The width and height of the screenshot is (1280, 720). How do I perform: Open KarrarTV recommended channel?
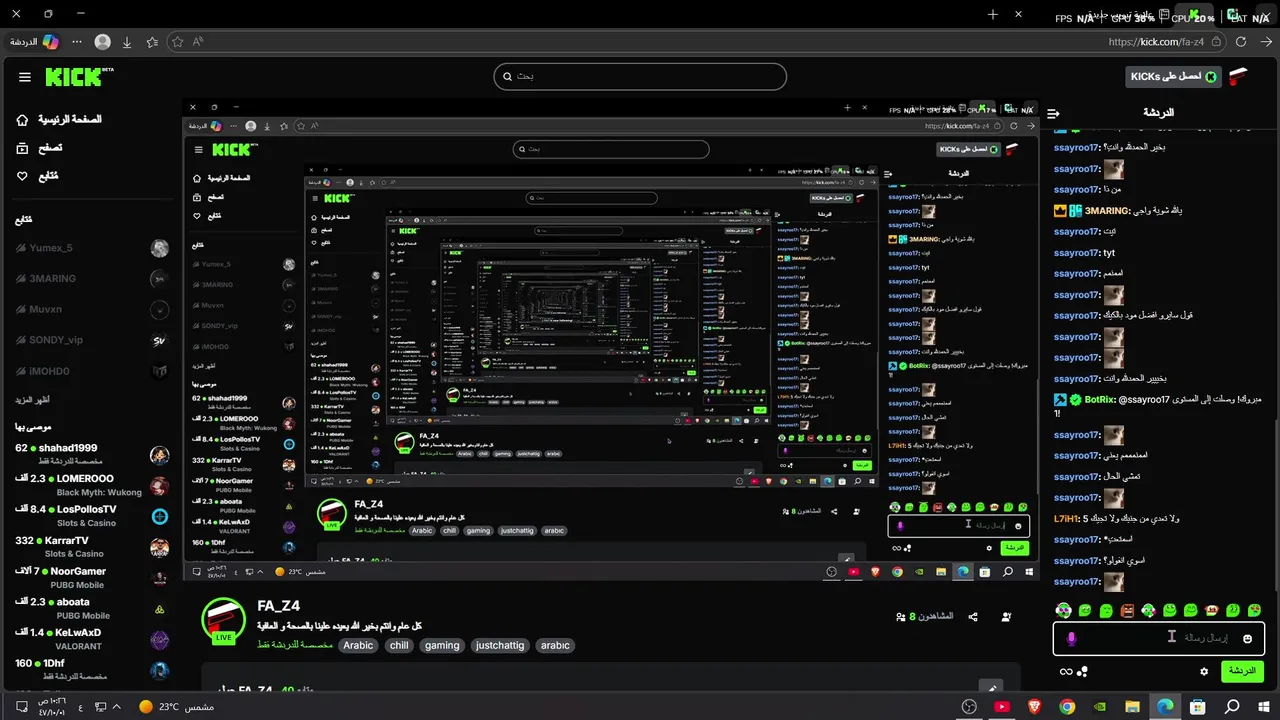[92, 546]
